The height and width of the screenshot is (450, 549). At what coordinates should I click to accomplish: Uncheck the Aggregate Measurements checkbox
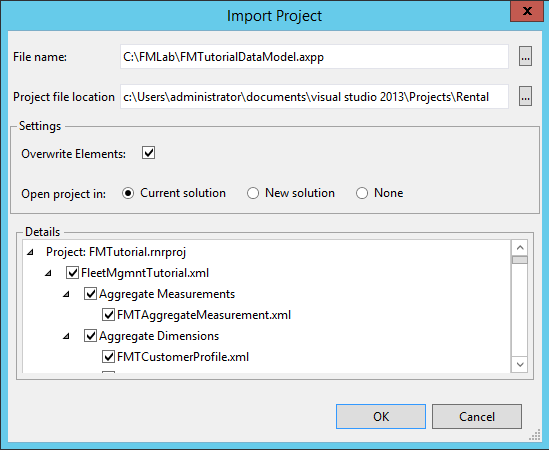pyautogui.click(x=90, y=294)
